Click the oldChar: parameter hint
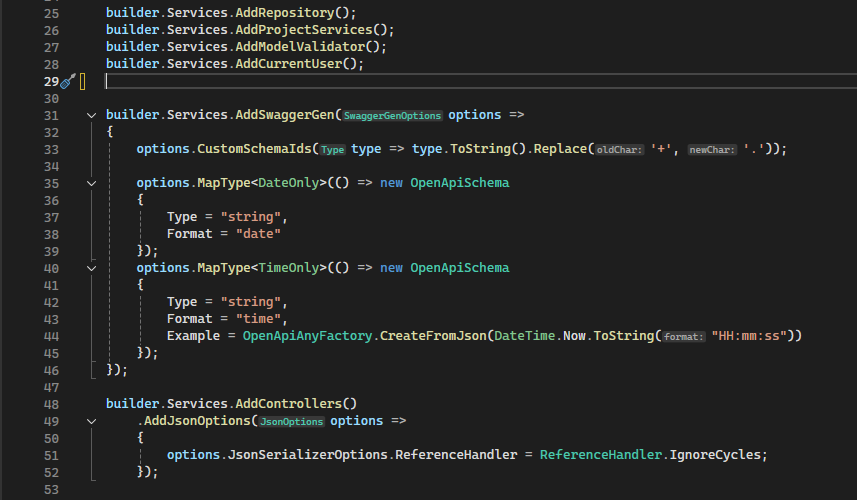The height and width of the screenshot is (500, 857). coord(619,150)
